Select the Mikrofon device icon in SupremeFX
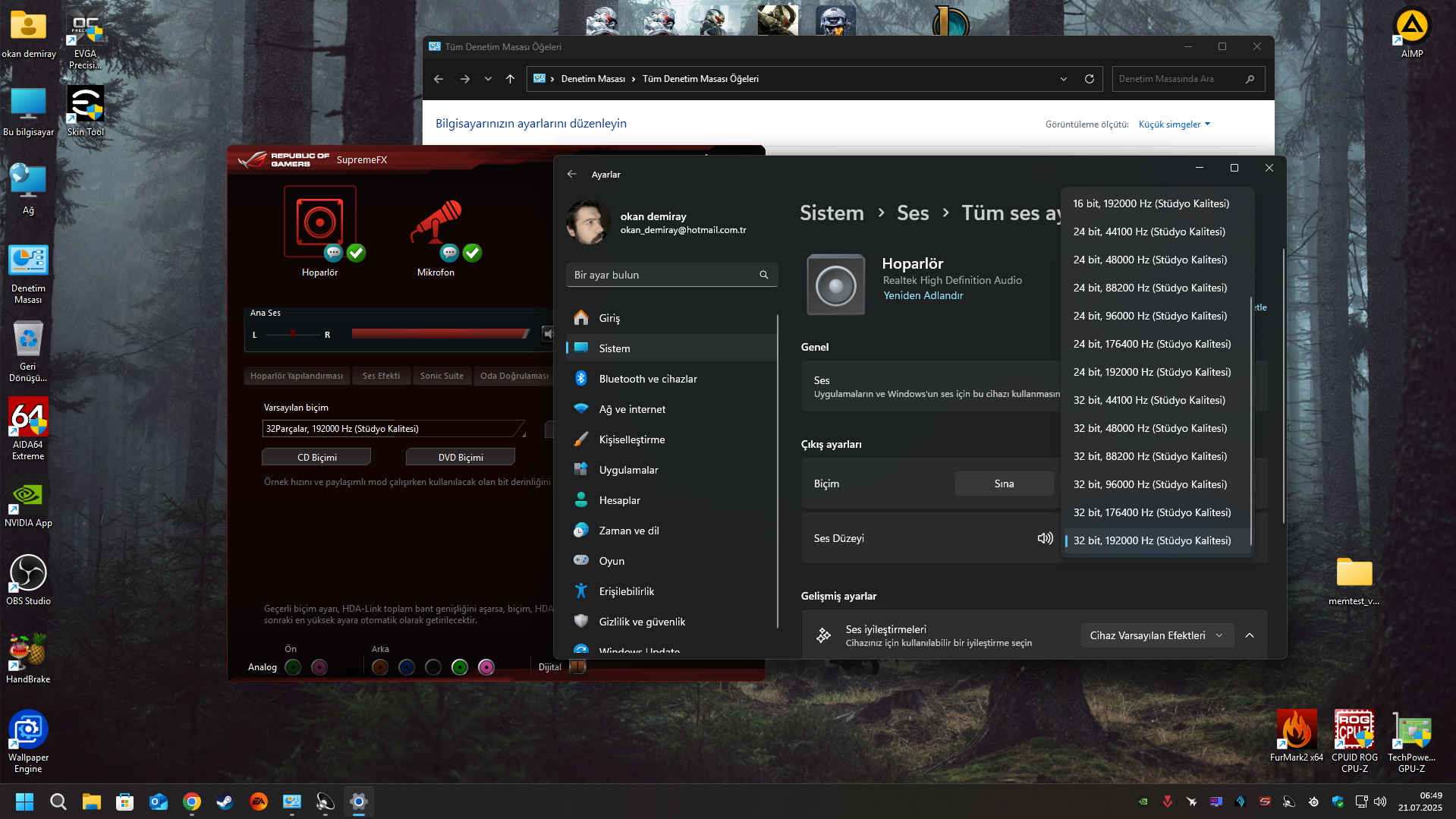The width and height of the screenshot is (1456, 819). click(x=436, y=221)
